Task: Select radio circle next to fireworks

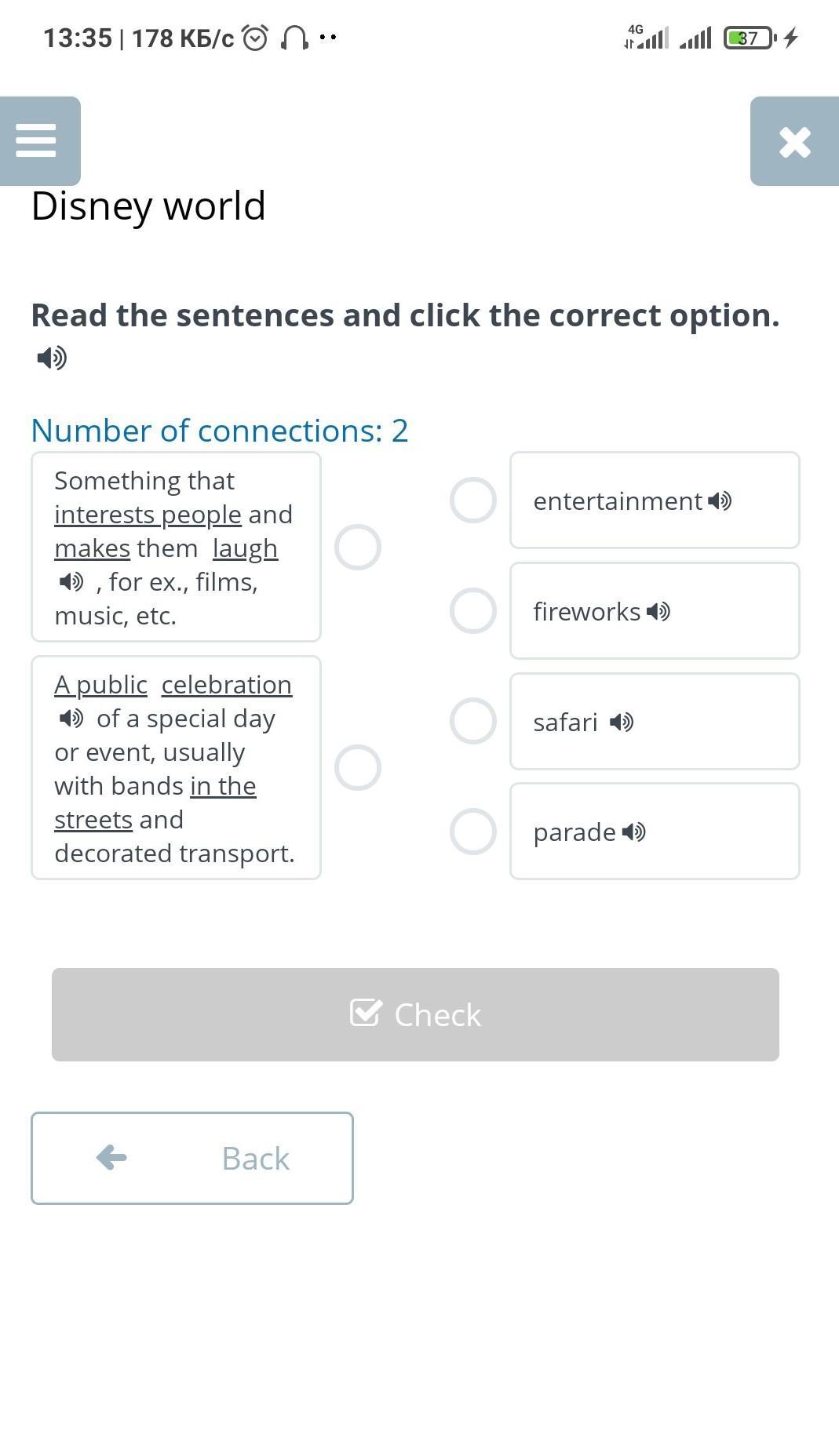Action: [473, 611]
